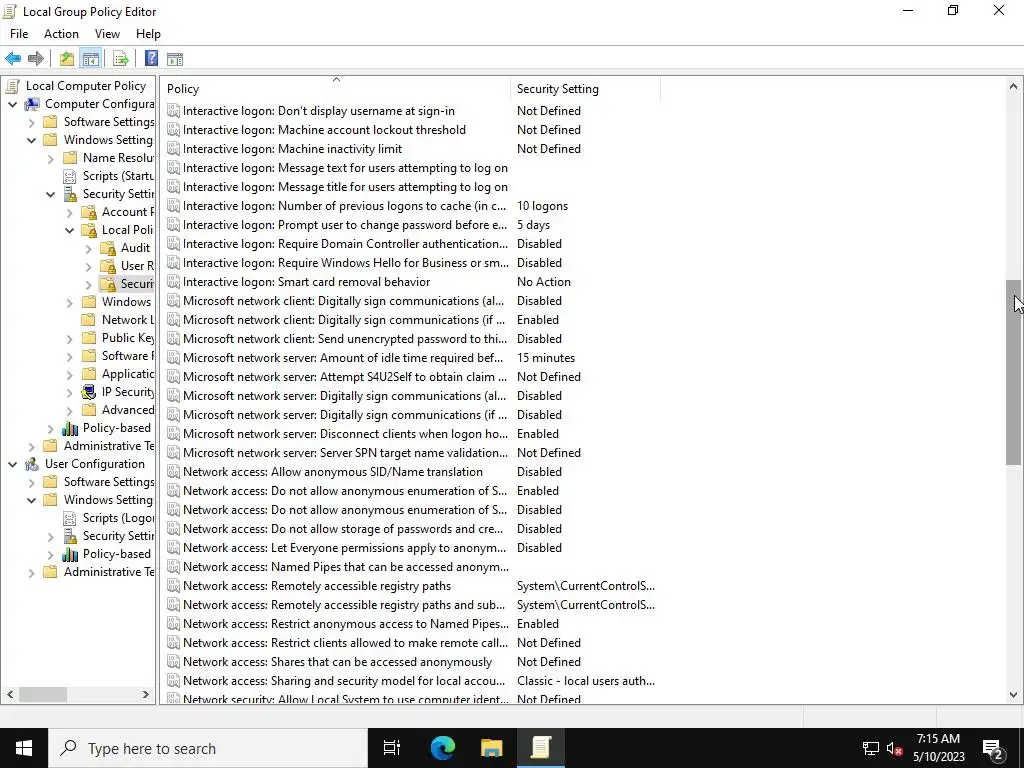Click the vertical scrollbar thumb of policy list

(x=1013, y=372)
